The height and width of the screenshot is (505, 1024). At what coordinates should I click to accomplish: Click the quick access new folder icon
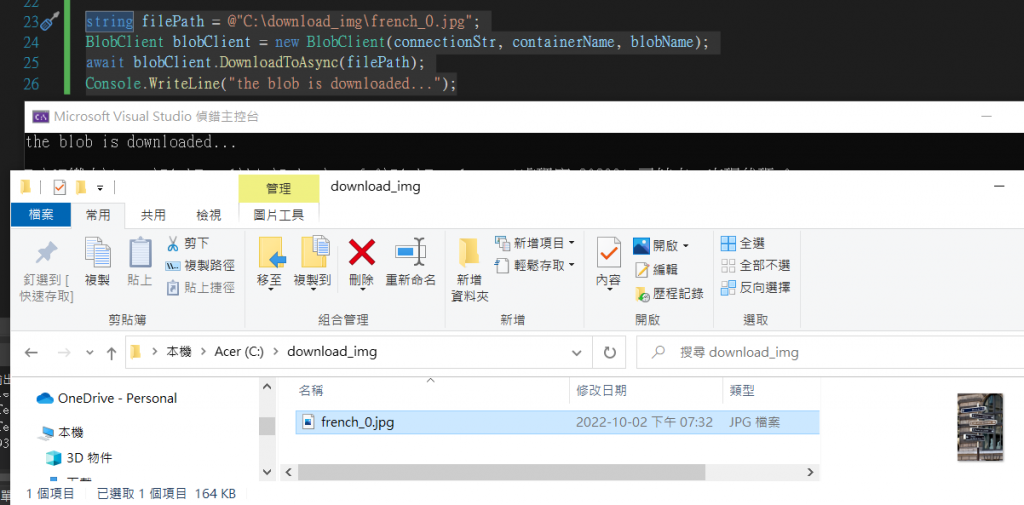[80, 188]
